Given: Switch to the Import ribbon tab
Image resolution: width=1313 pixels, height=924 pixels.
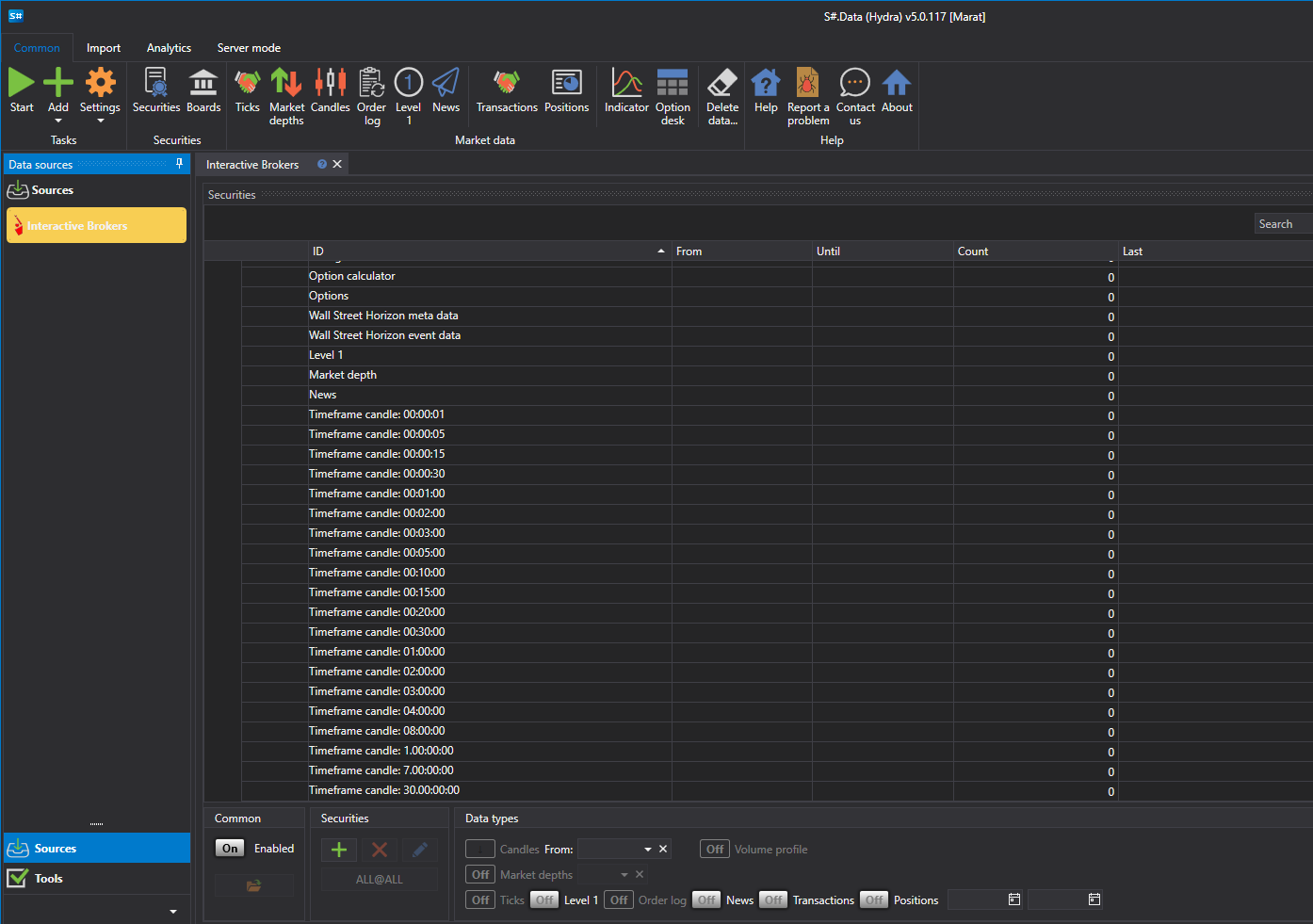Looking at the screenshot, I should [x=104, y=48].
